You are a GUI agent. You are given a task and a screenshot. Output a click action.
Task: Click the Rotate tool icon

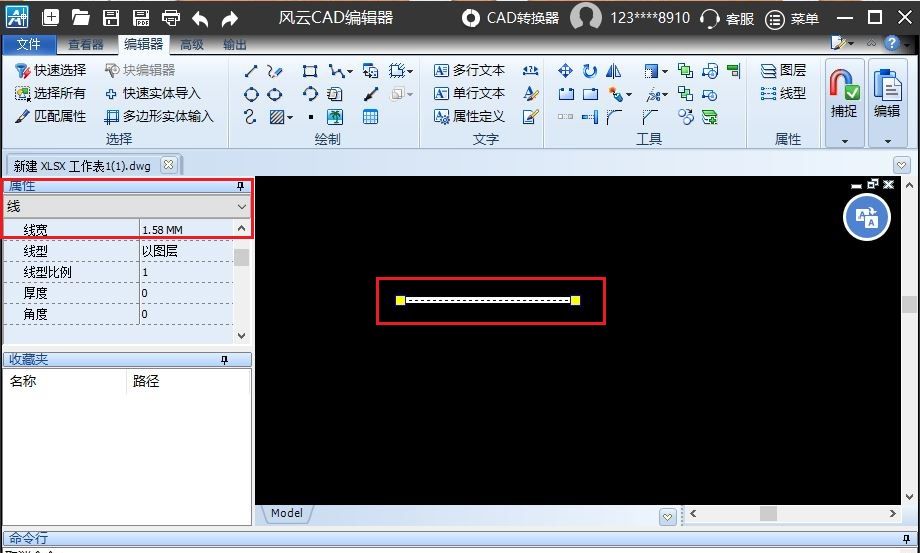590,71
